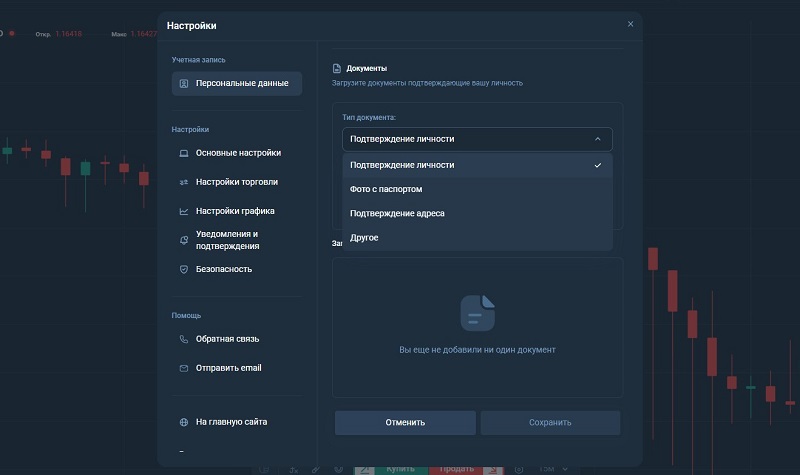
Task: Click the empty documents placeholder icon
Action: (x=478, y=313)
